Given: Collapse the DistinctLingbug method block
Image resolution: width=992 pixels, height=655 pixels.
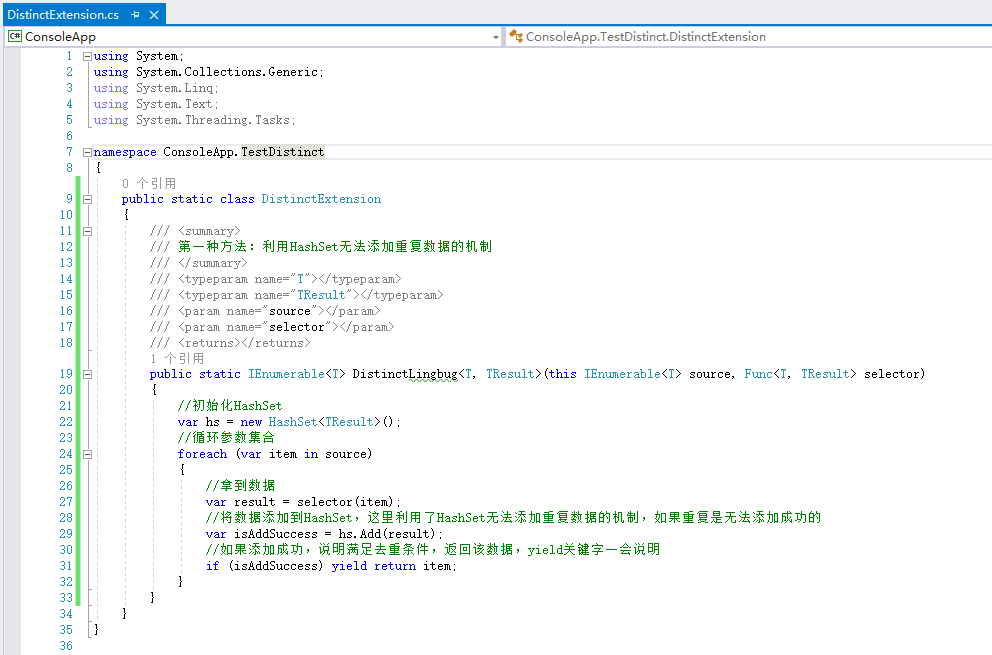Looking at the screenshot, I should pyautogui.click(x=87, y=374).
